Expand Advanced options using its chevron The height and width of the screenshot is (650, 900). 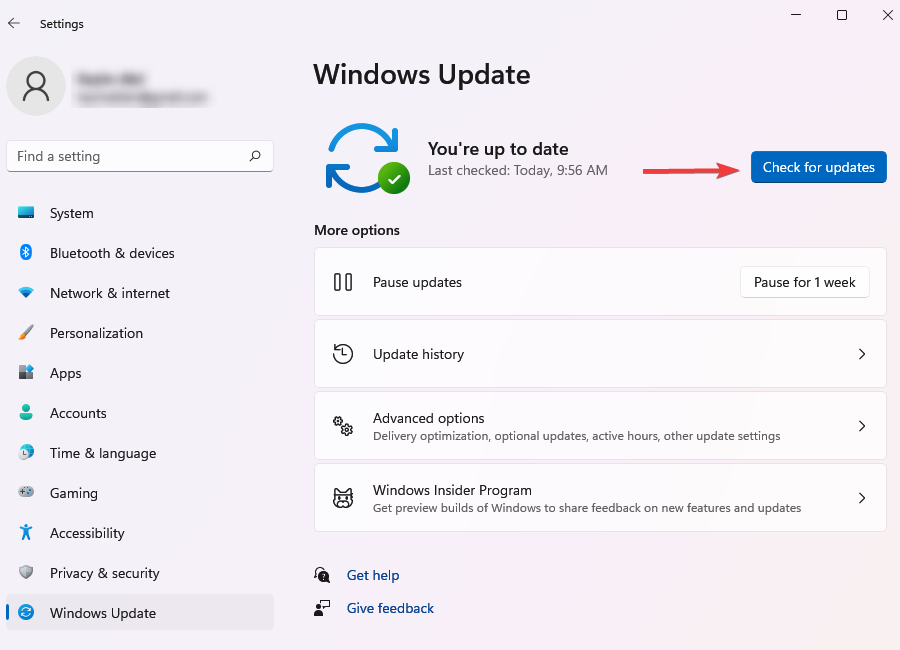point(862,426)
